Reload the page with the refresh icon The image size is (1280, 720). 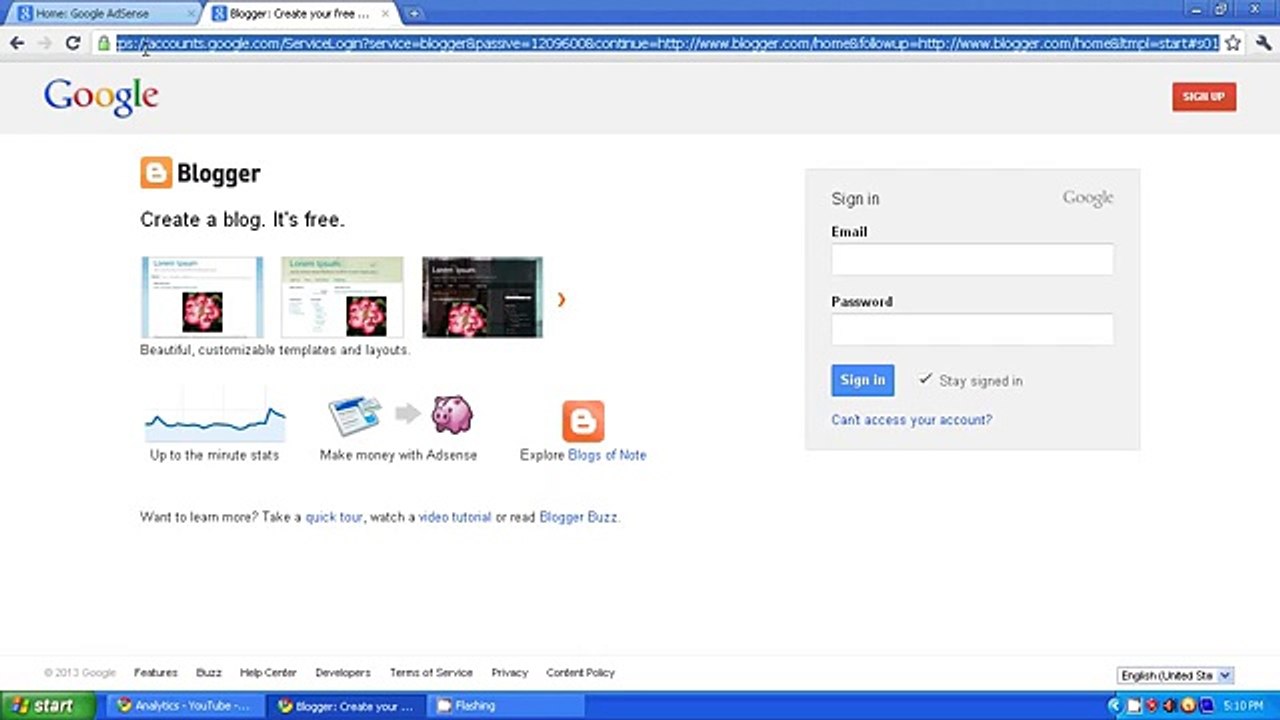click(x=72, y=43)
